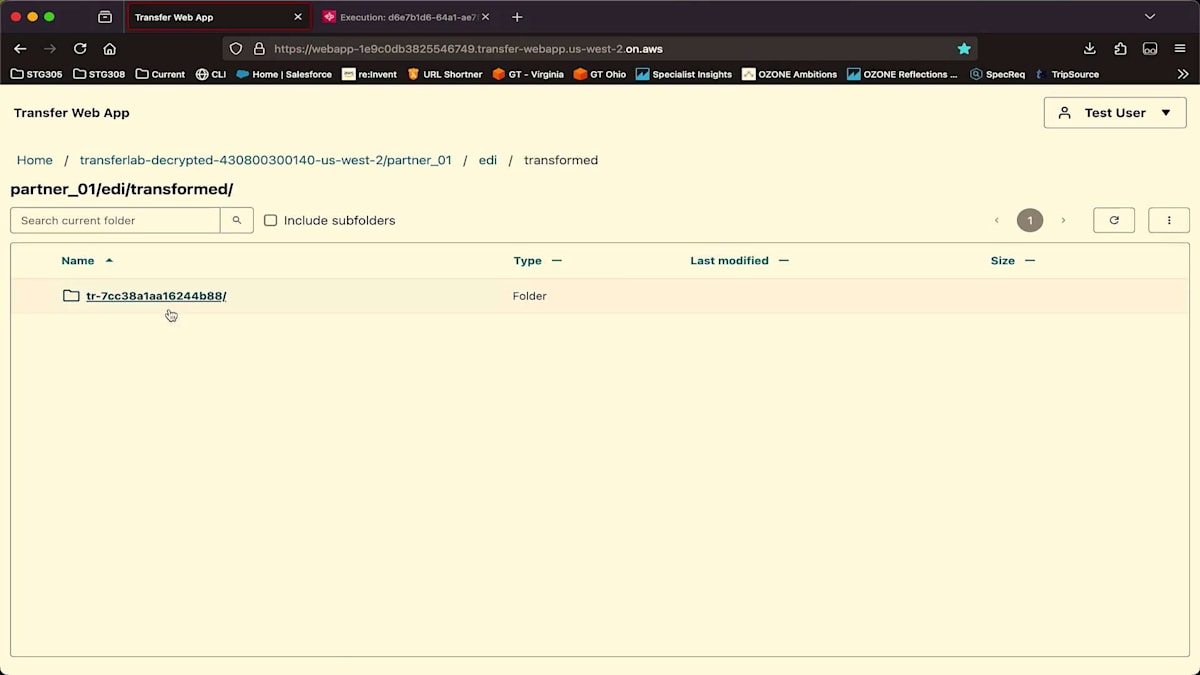
Task: Refresh the folder listing
Action: tap(1114, 220)
